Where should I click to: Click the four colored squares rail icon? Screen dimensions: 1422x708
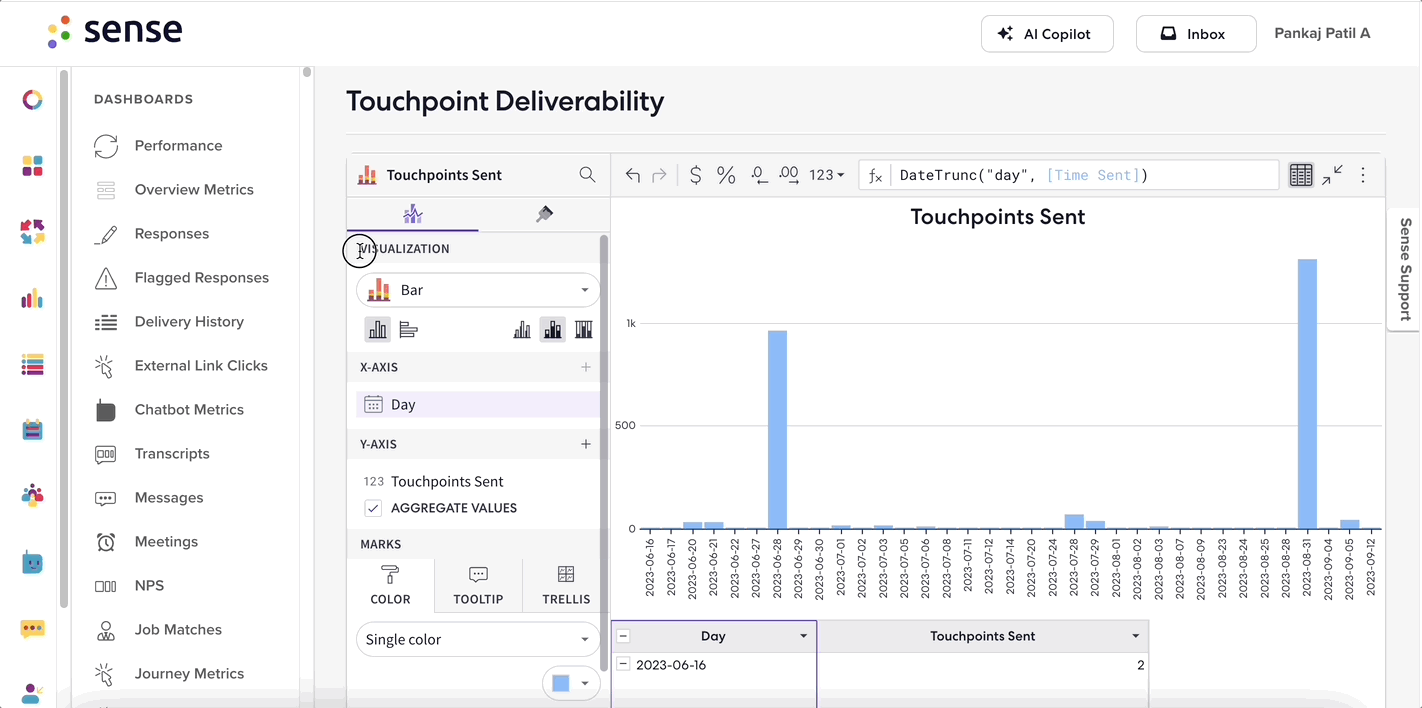(32, 166)
